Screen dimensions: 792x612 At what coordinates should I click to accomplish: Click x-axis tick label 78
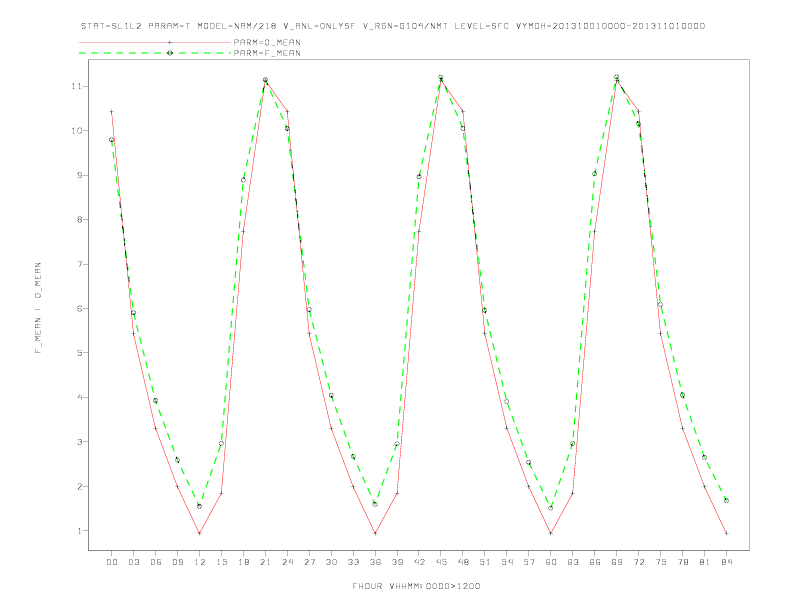(682, 562)
